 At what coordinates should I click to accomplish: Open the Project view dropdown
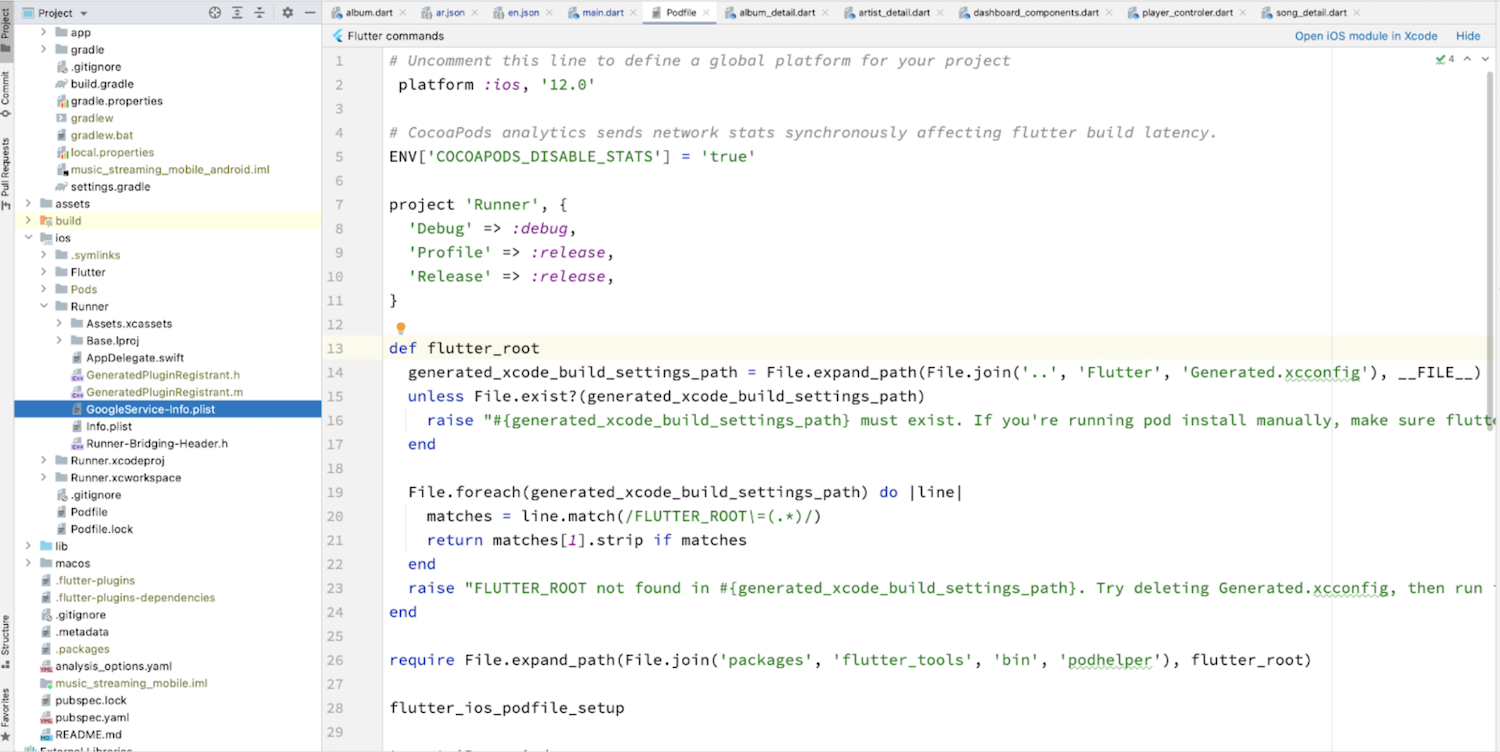pyautogui.click(x=62, y=13)
